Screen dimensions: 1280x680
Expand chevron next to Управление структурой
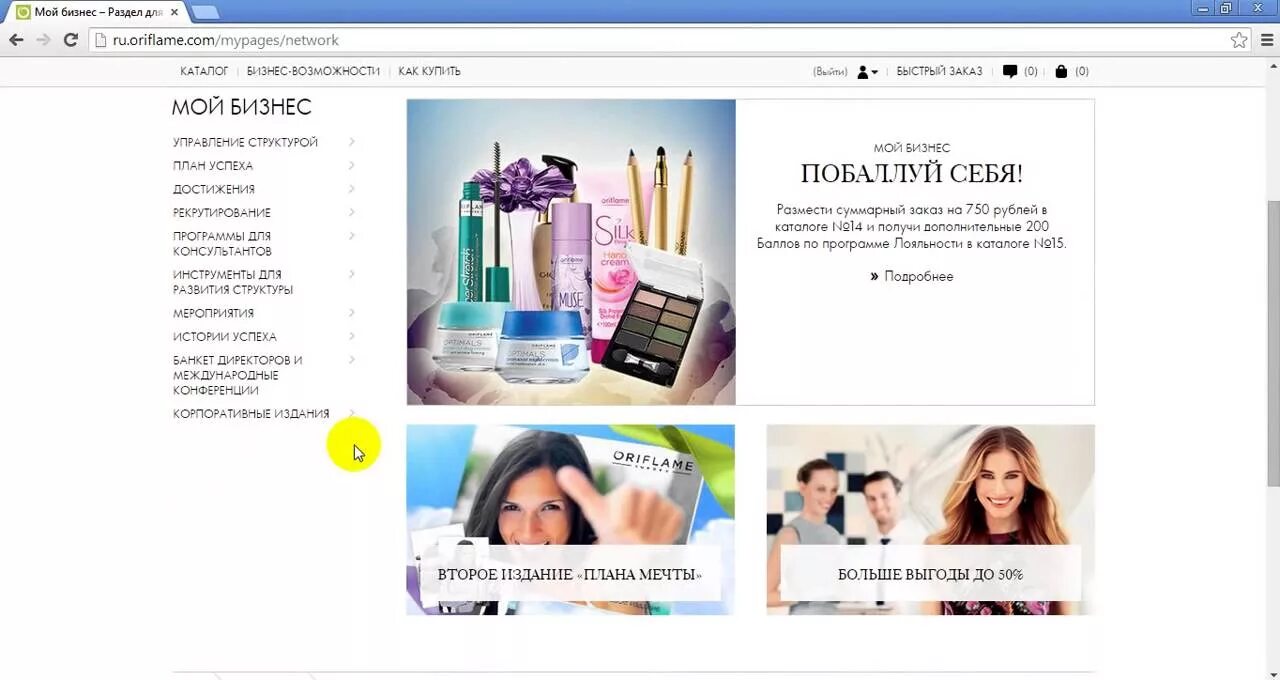[x=351, y=142]
